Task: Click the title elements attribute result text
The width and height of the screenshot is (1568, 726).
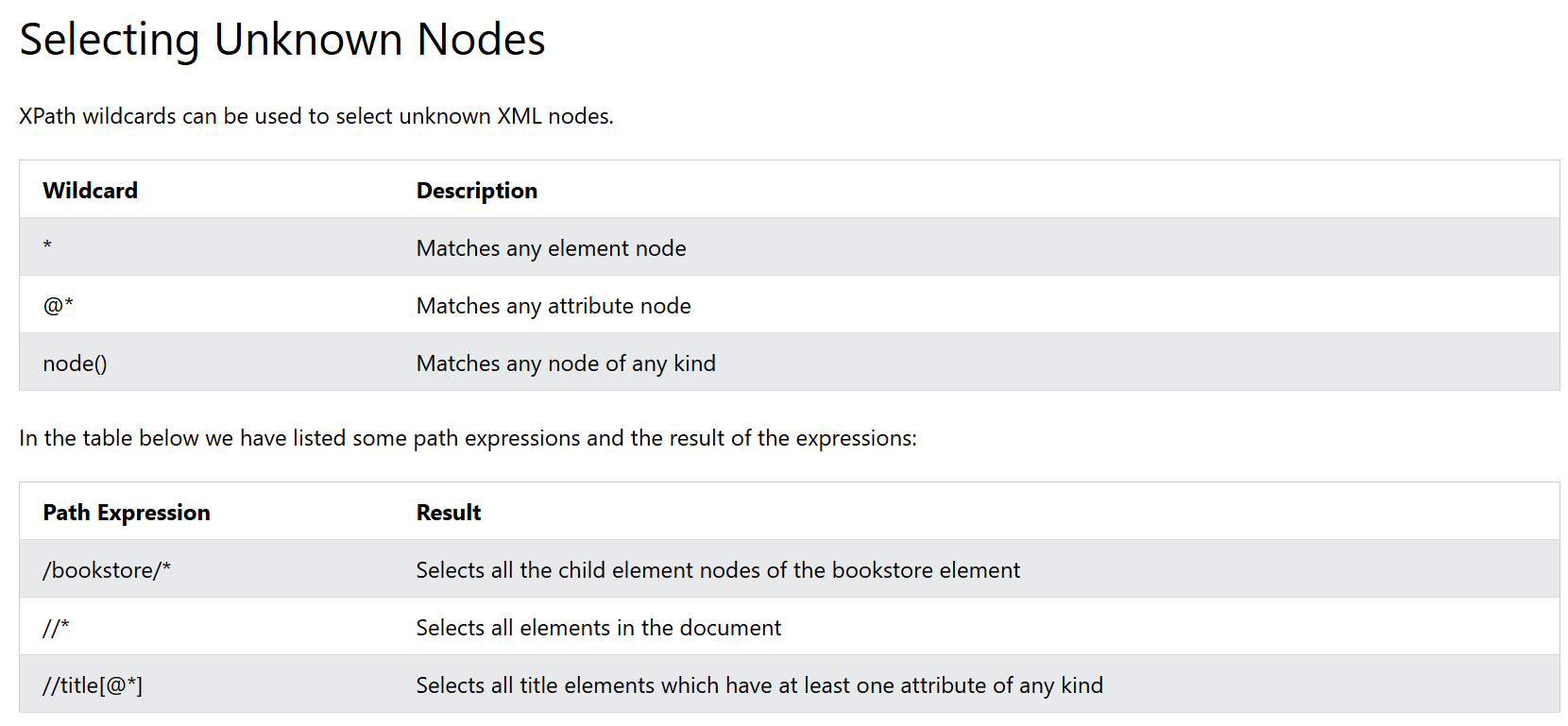Action: (x=759, y=685)
